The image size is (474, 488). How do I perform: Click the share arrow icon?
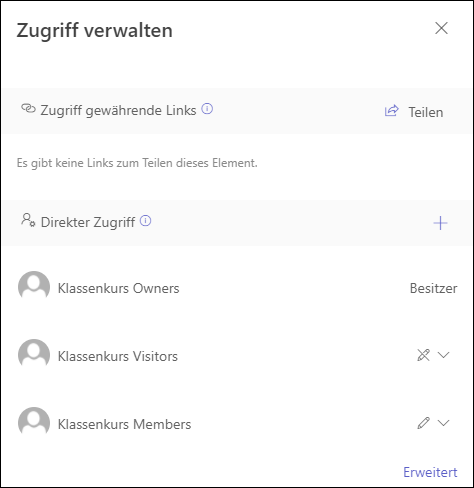click(392, 111)
